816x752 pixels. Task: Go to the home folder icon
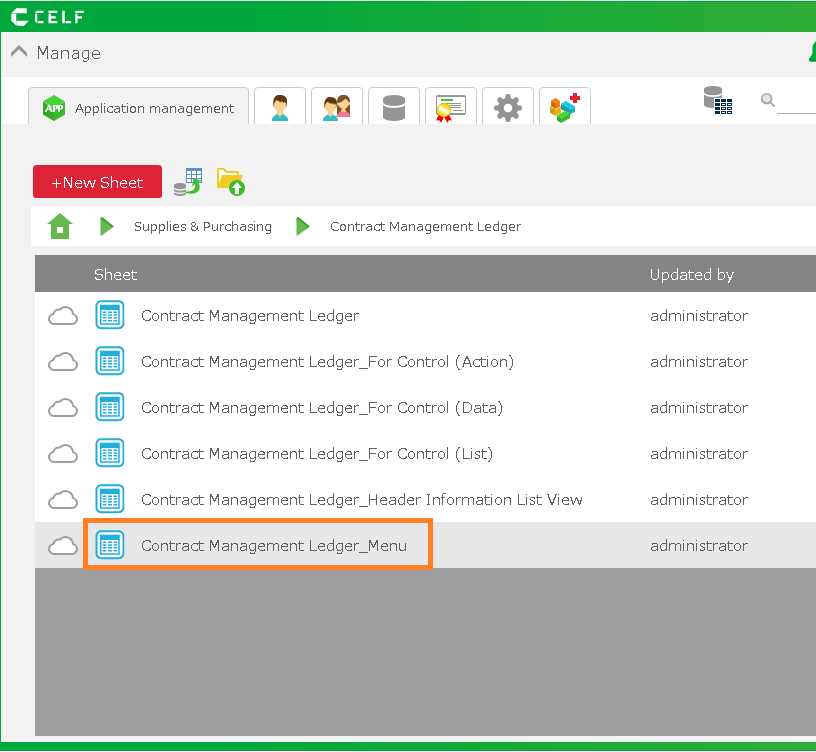pos(60,227)
